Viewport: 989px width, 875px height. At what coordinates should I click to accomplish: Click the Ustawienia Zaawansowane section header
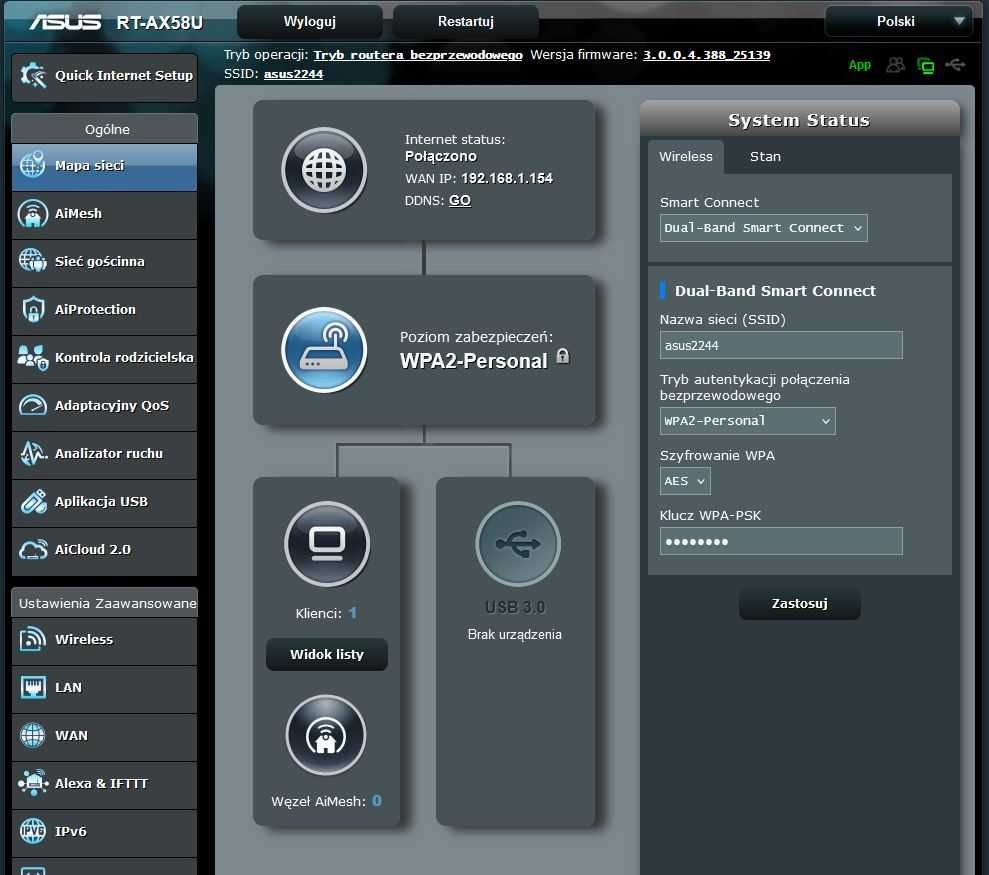point(105,603)
